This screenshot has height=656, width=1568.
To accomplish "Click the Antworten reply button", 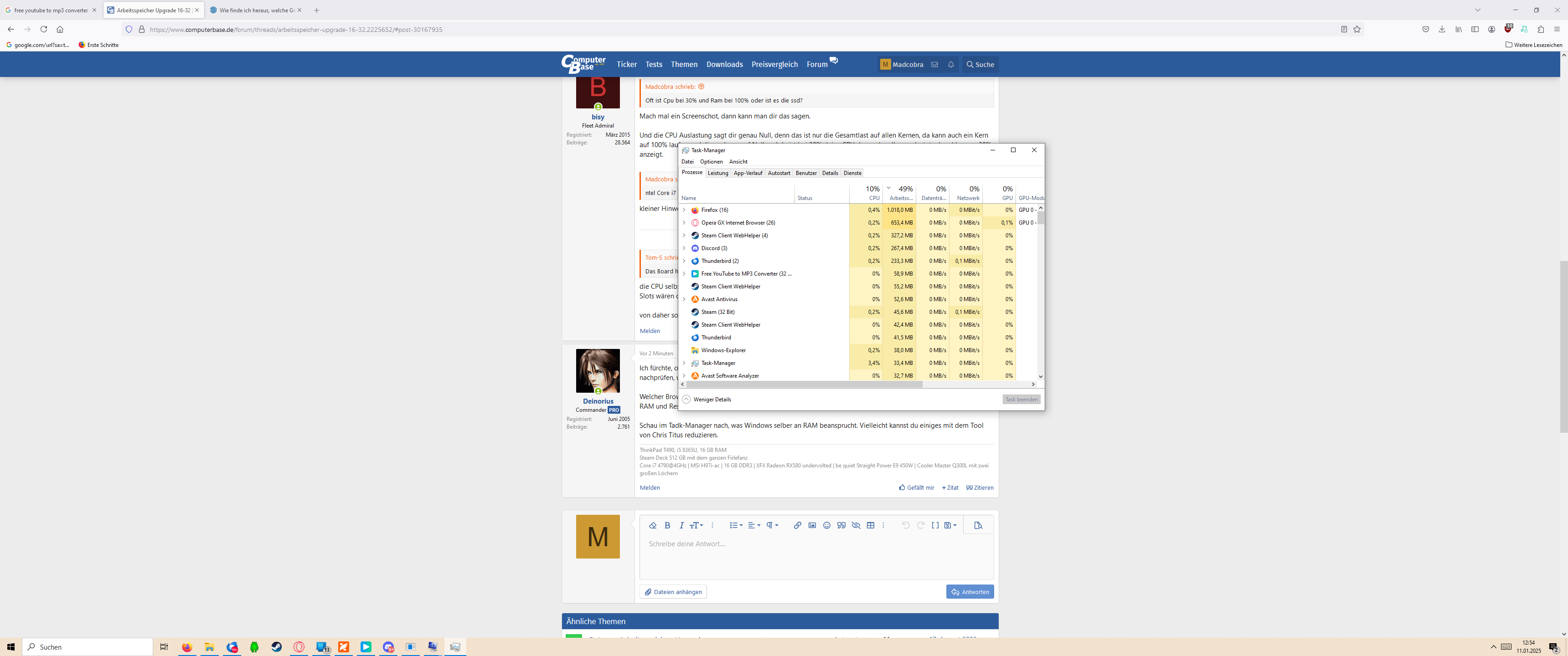I will [x=970, y=591].
